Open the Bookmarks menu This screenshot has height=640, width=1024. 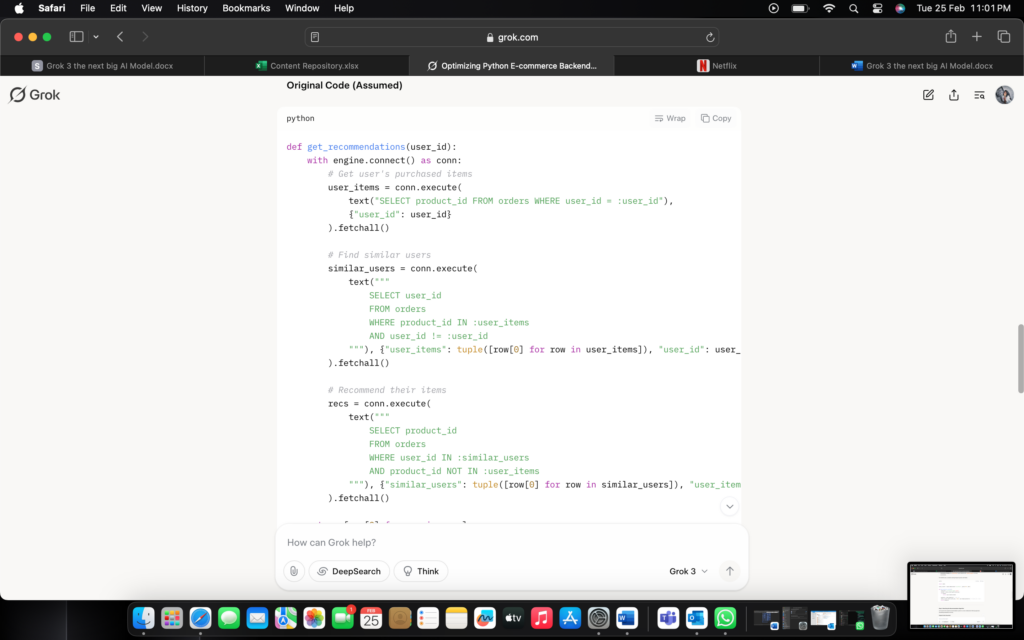[x=246, y=8]
